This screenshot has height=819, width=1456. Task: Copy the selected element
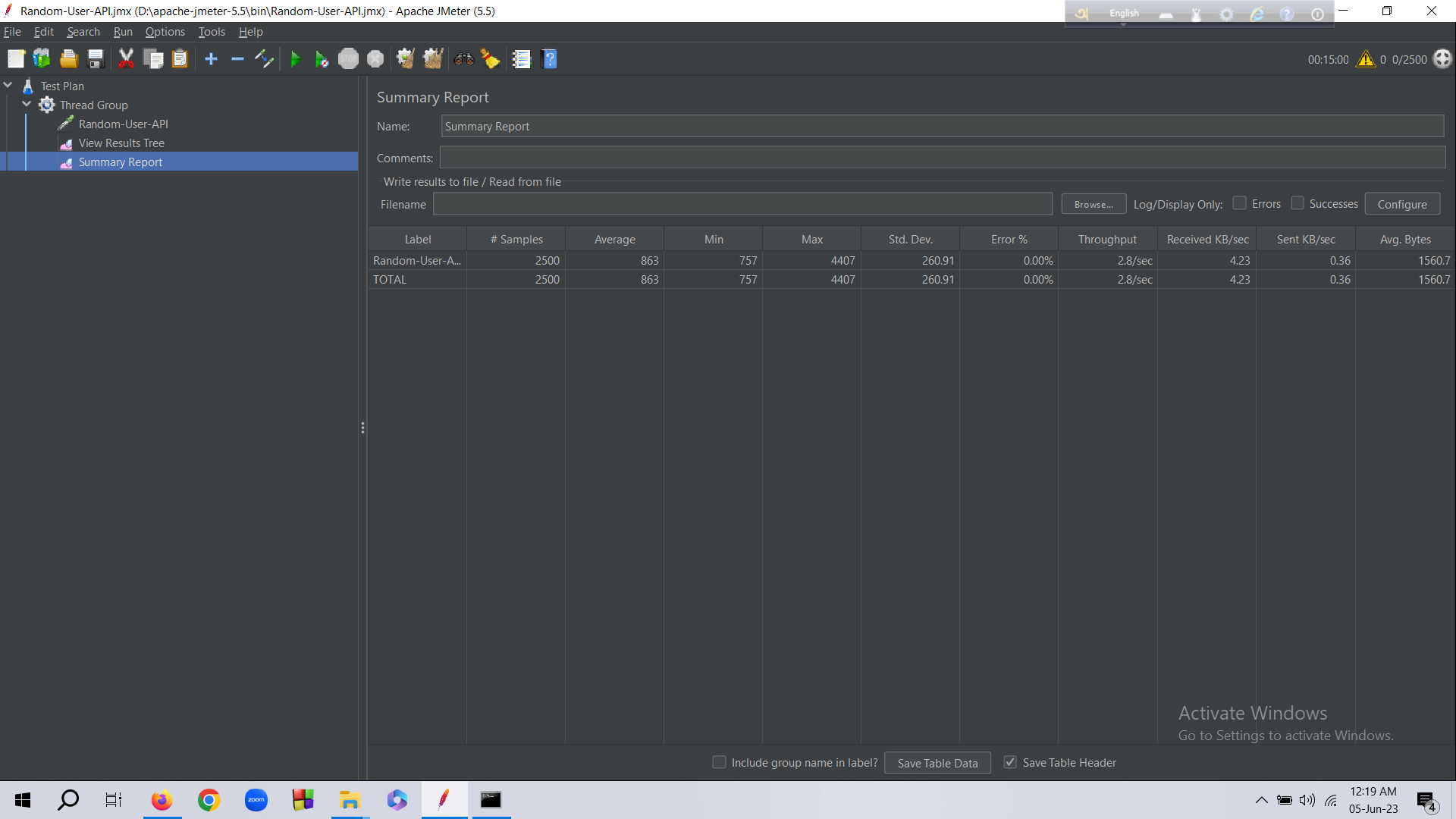click(x=153, y=58)
